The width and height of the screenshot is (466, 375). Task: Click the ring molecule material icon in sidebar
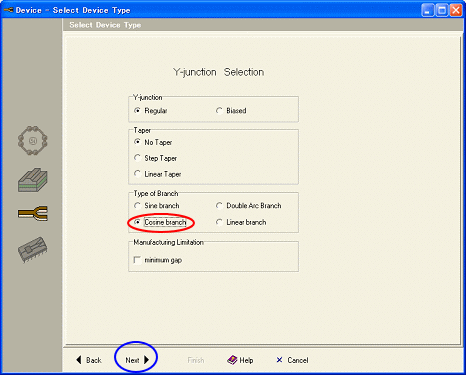[32, 140]
